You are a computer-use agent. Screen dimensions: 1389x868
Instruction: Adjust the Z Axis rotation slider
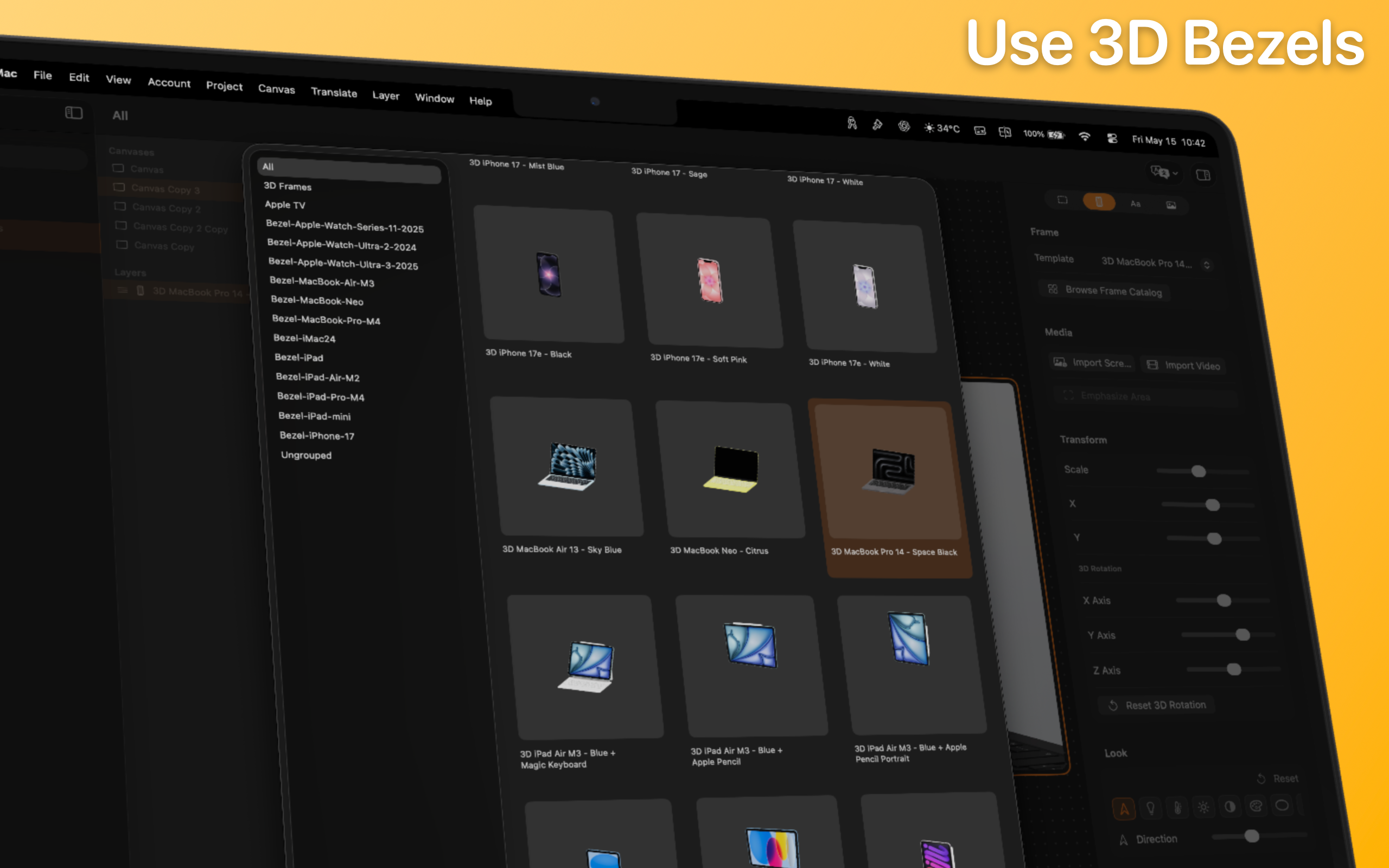(1233, 669)
